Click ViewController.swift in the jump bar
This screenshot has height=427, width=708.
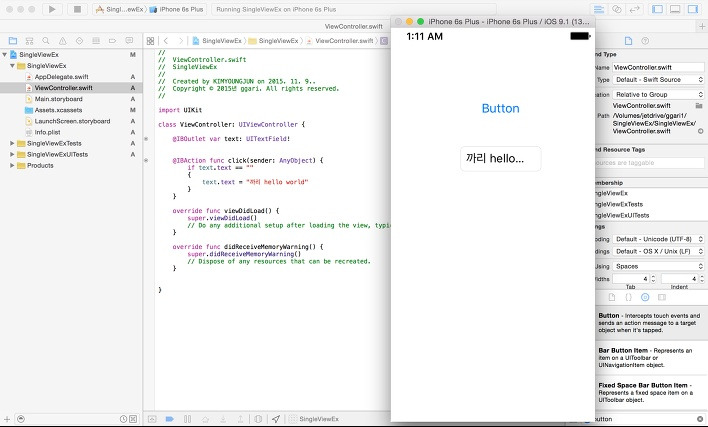click(x=340, y=41)
